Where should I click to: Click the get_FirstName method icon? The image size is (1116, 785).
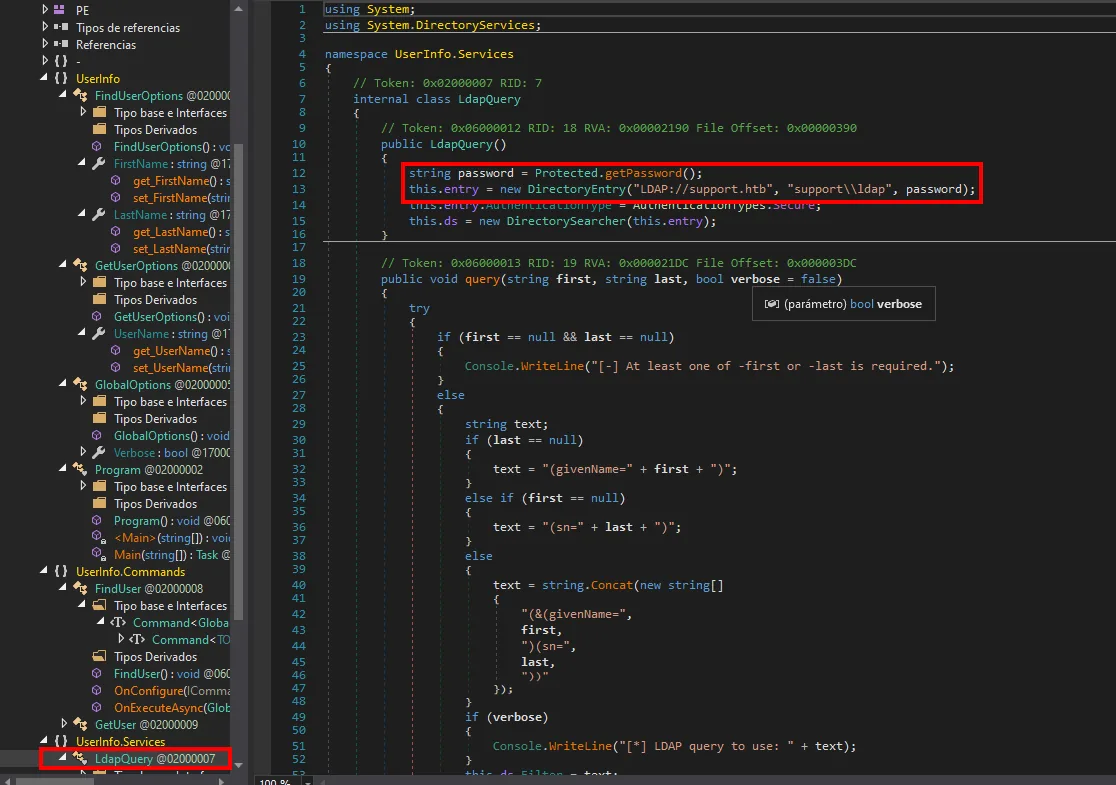[116, 180]
